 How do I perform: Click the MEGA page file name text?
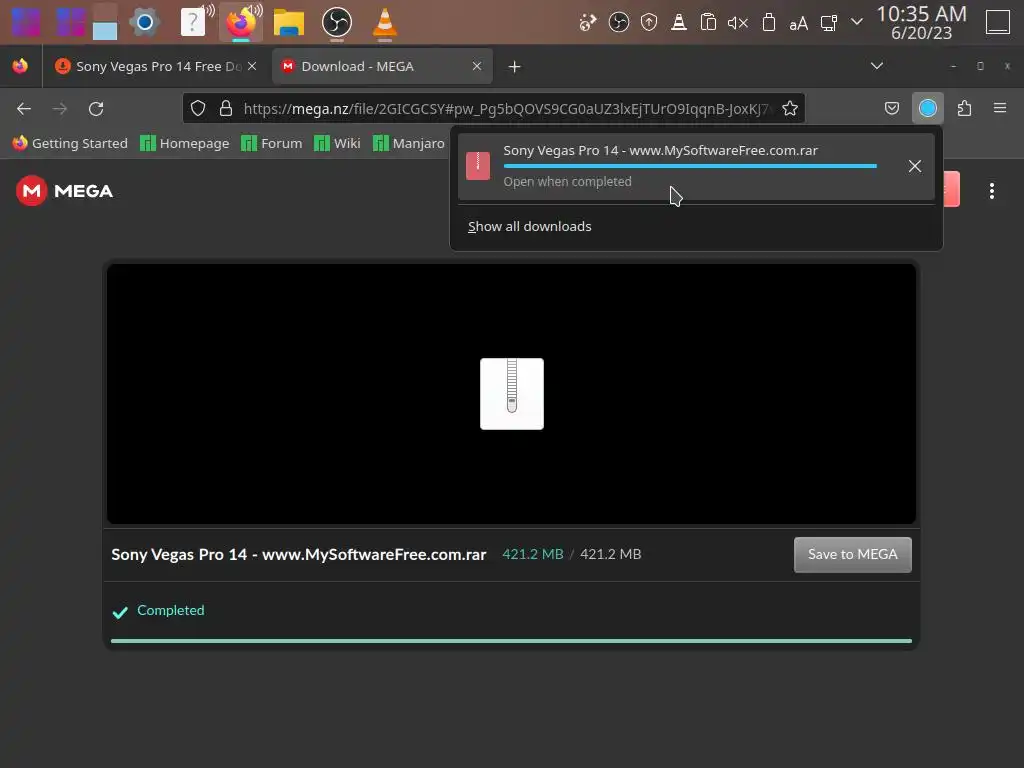coord(298,554)
